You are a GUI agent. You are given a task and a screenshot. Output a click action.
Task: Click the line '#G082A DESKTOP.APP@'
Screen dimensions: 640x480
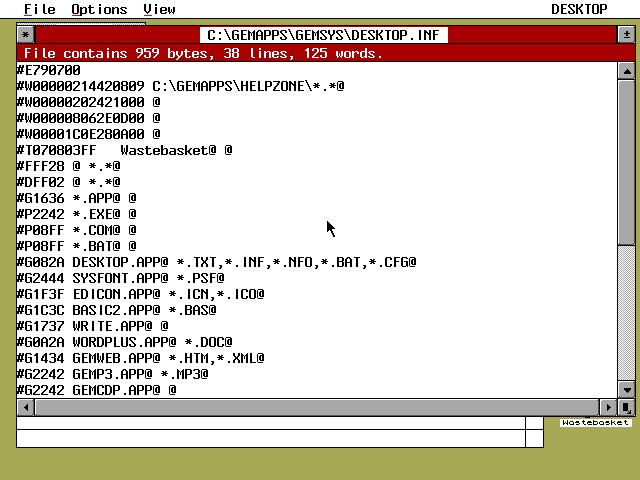pyautogui.click(x=216, y=262)
